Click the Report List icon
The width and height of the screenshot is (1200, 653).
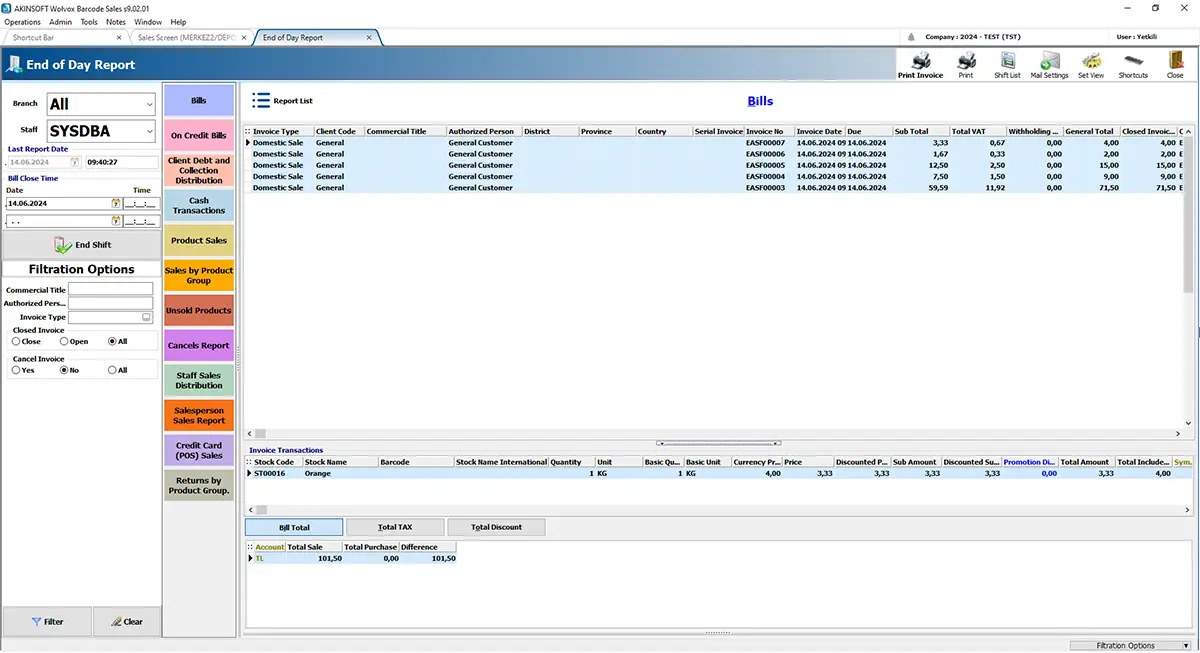tap(261, 100)
